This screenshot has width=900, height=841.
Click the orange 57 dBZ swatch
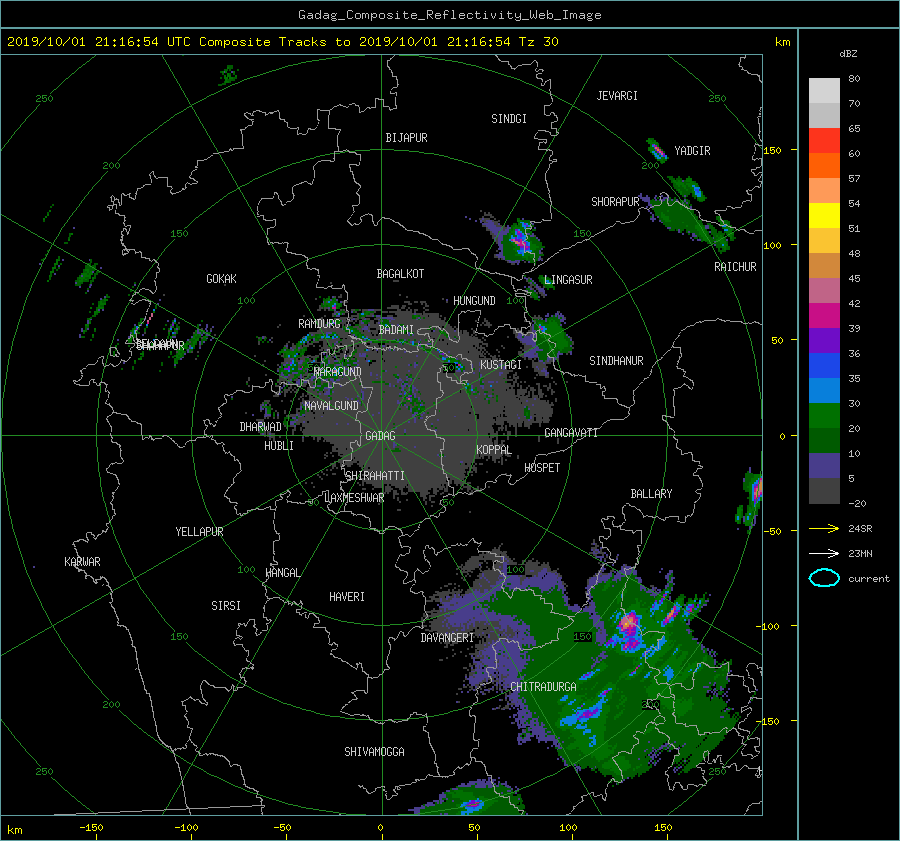click(x=824, y=166)
